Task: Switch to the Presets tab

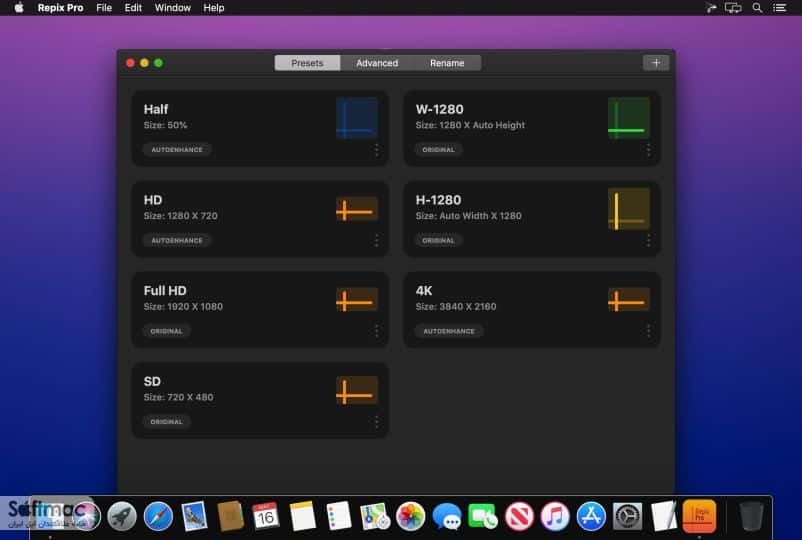Action: [307, 63]
